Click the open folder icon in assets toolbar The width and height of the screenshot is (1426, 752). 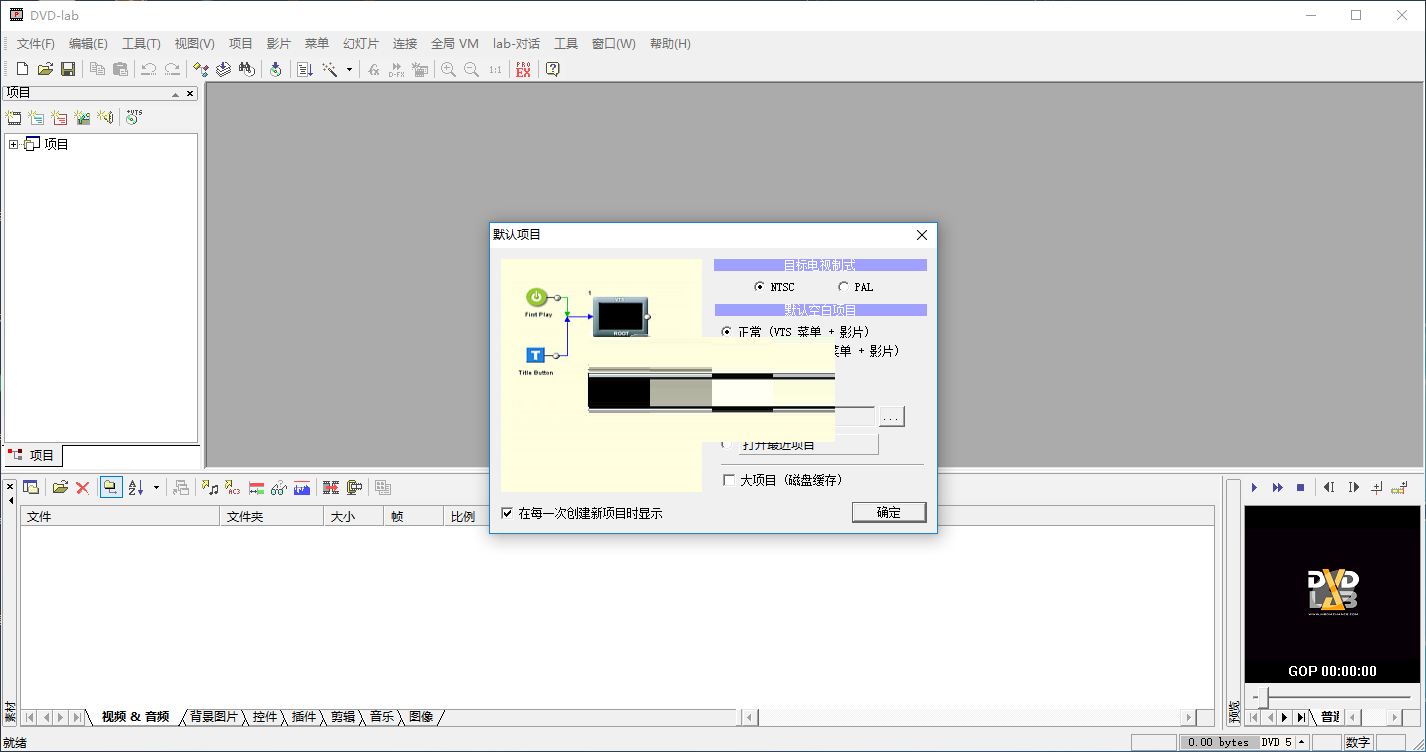tap(60, 487)
